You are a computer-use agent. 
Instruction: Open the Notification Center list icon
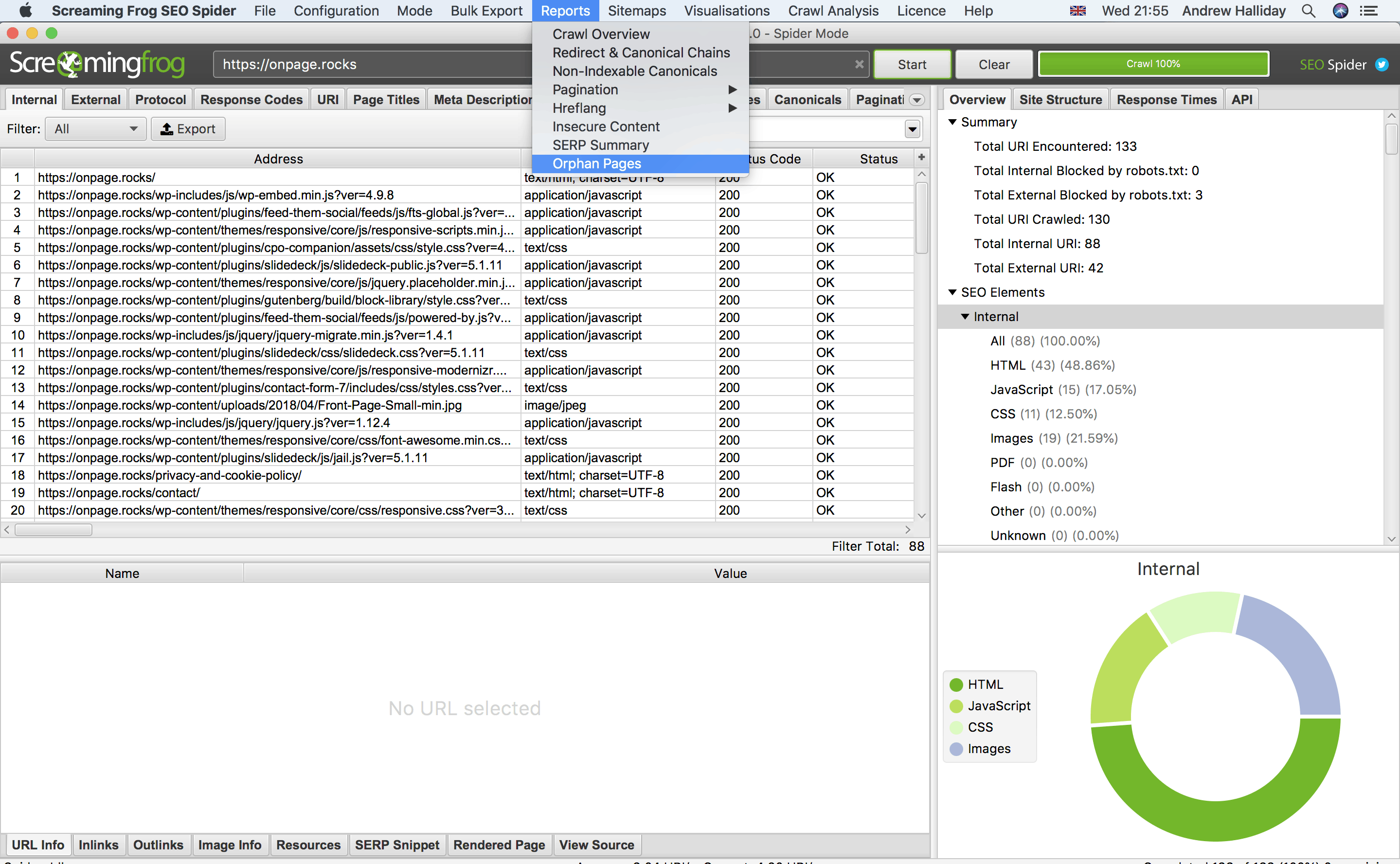click(1368, 11)
